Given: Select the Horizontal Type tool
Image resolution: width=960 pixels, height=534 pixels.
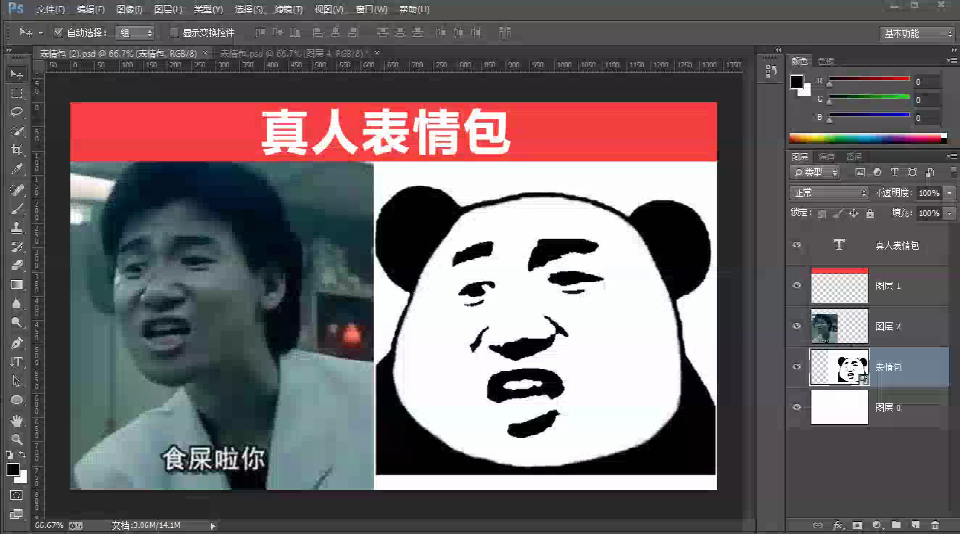Looking at the screenshot, I should coord(17,362).
